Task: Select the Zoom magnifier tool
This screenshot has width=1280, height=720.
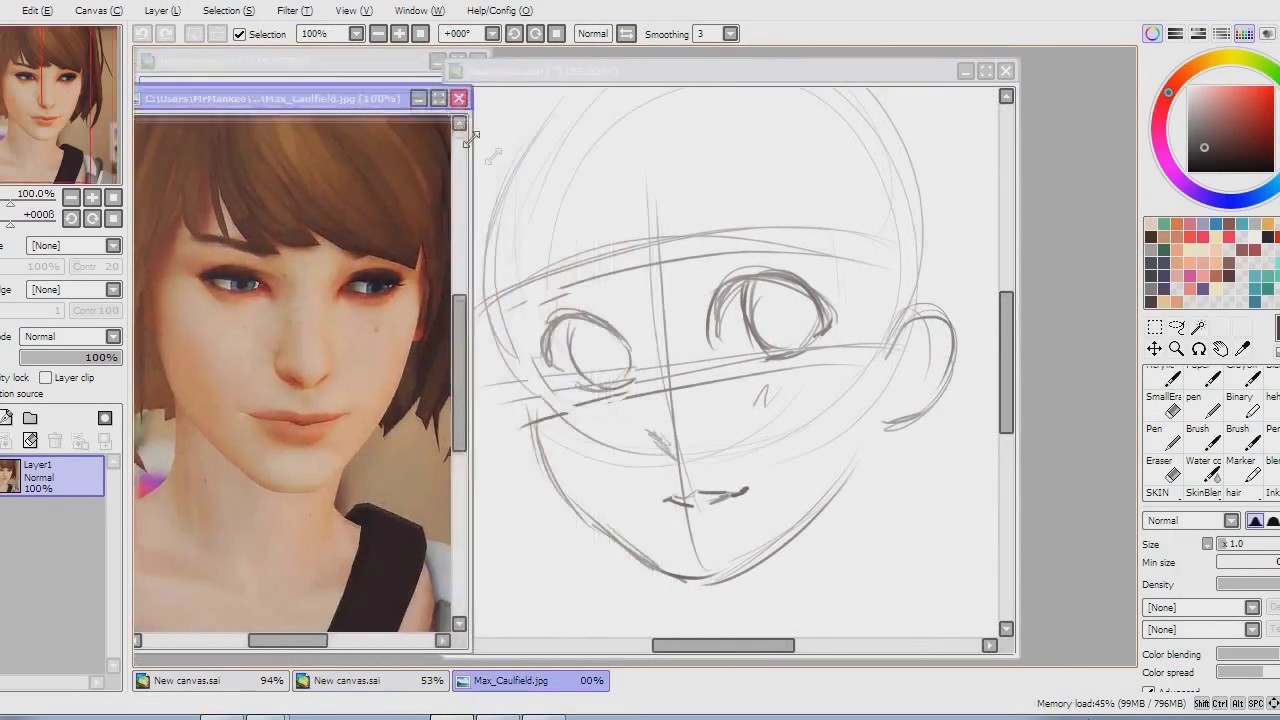Action: [1177, 349]
